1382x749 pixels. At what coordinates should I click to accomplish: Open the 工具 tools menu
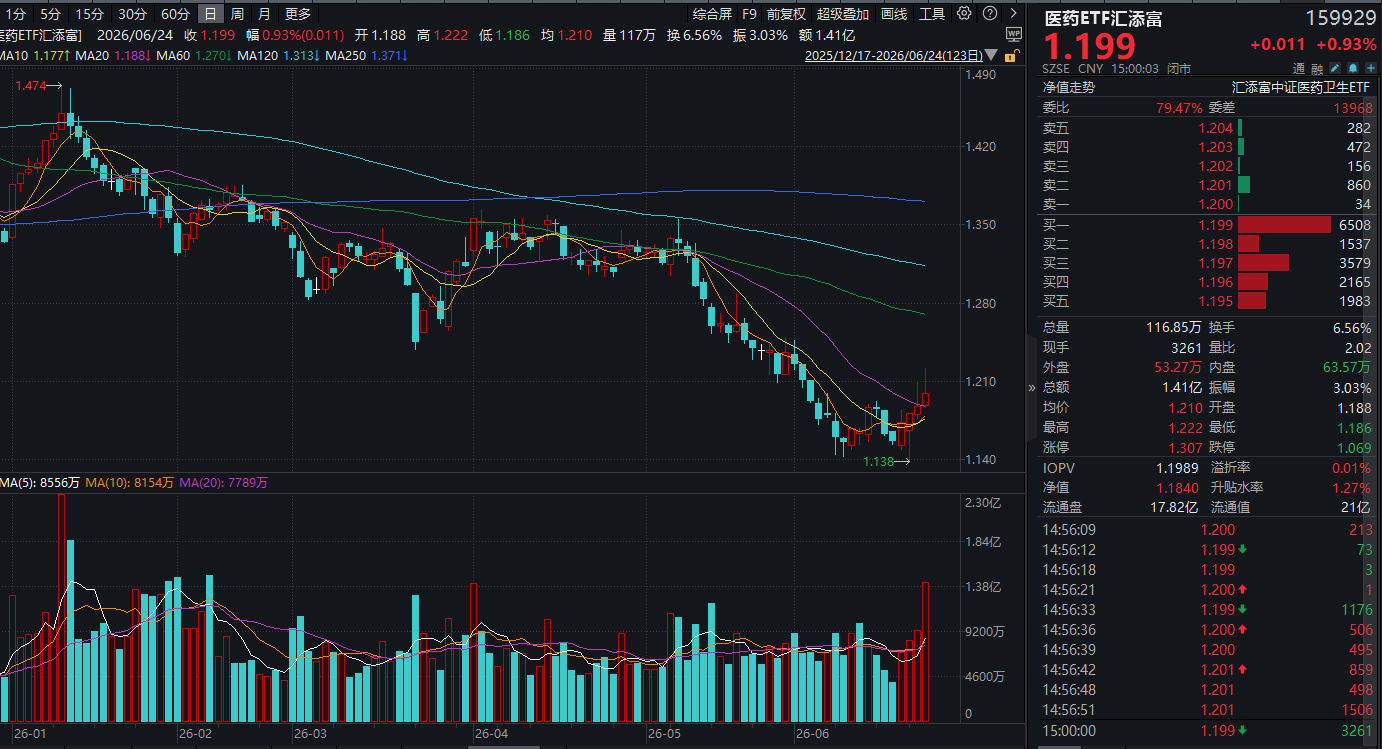[932, 14]
